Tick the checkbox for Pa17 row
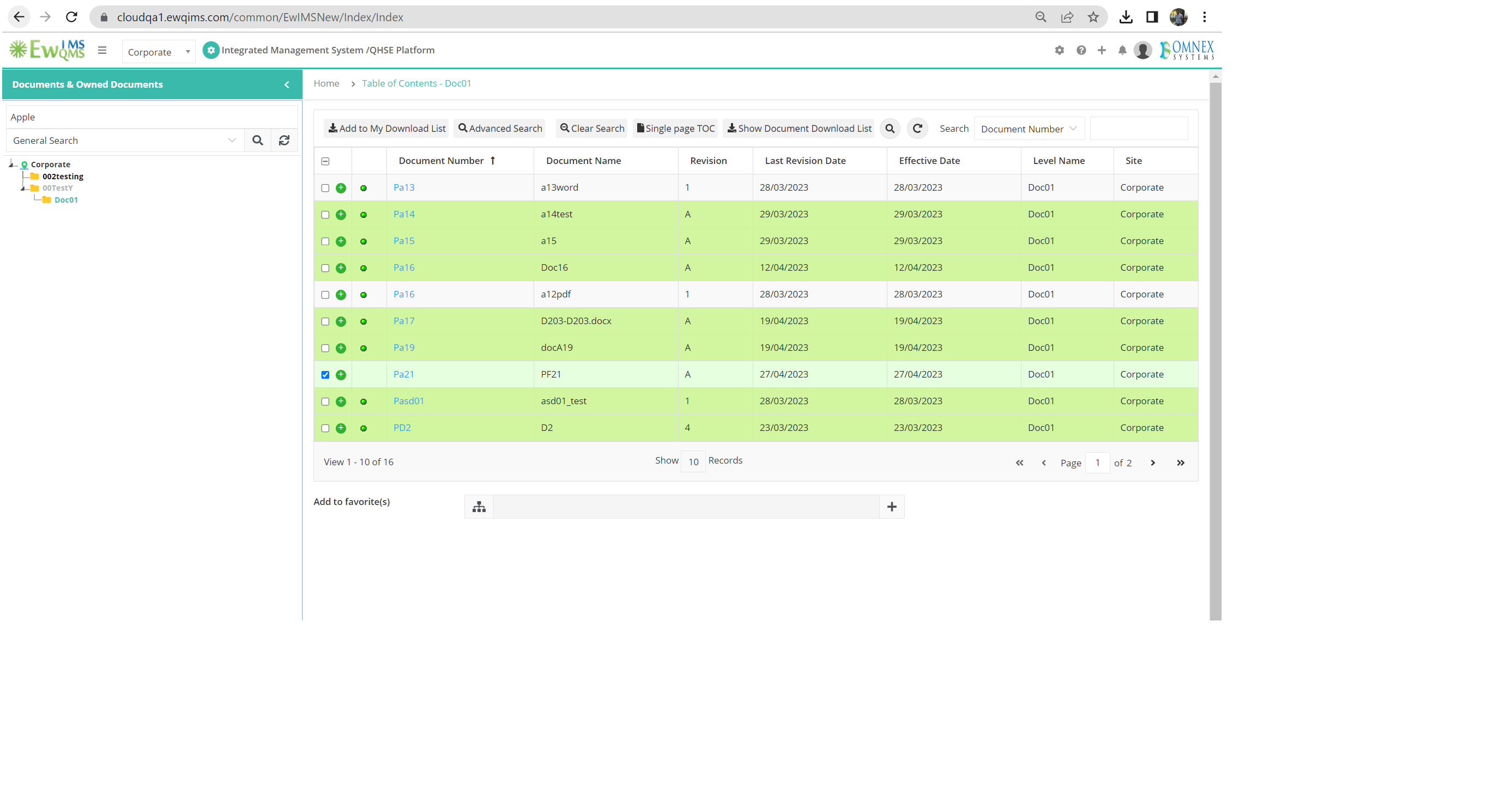The height and width of the screenshot is (791, 1512). pos(325,322)
